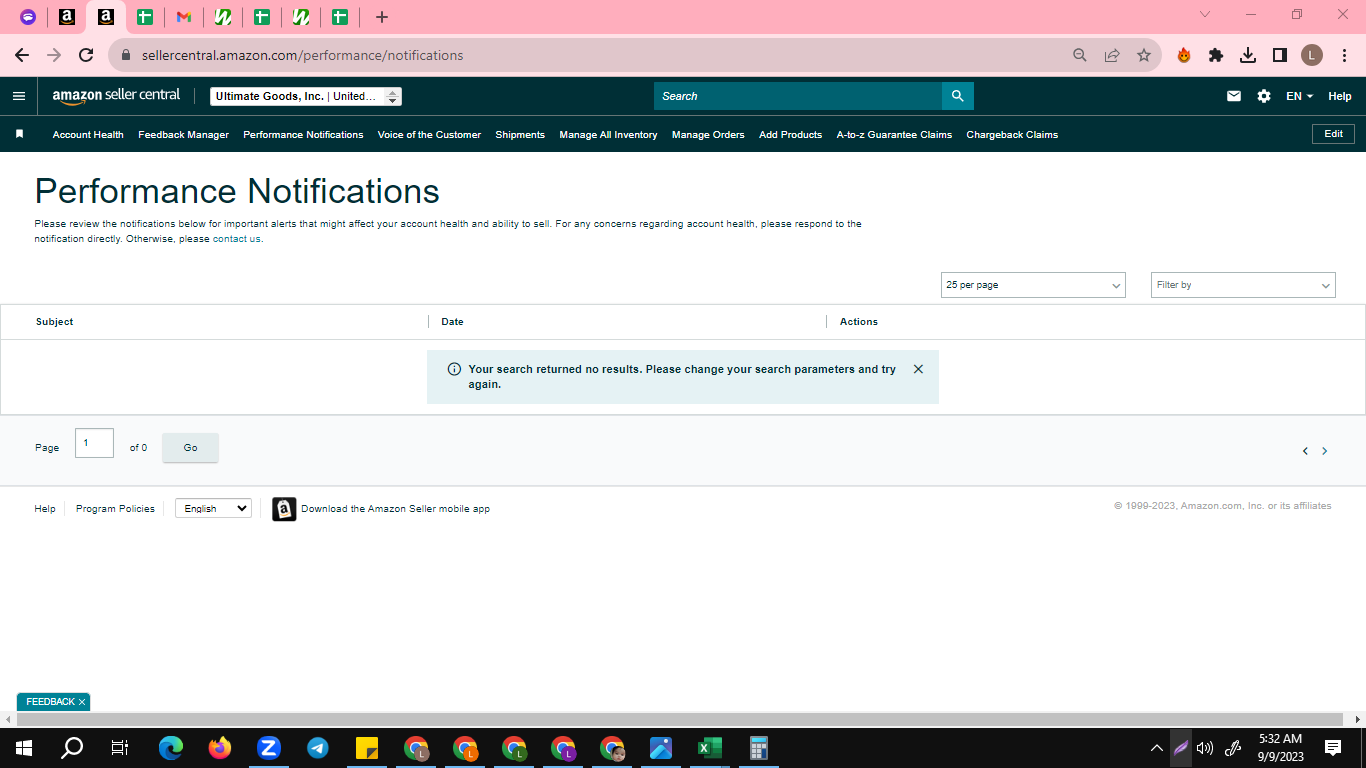Open the footer Help link
1366x768 pixels.
click(45, 509)
